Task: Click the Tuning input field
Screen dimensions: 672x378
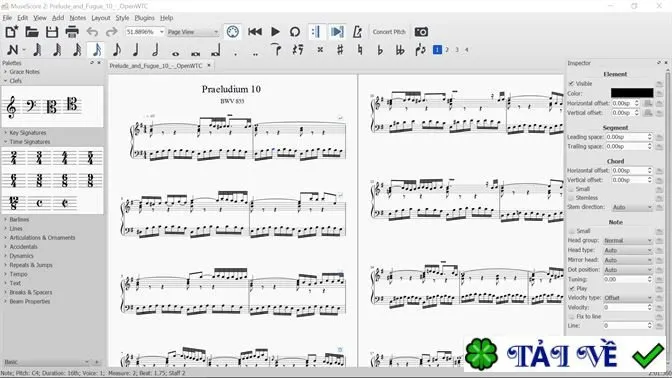Action: coord(628,279)
